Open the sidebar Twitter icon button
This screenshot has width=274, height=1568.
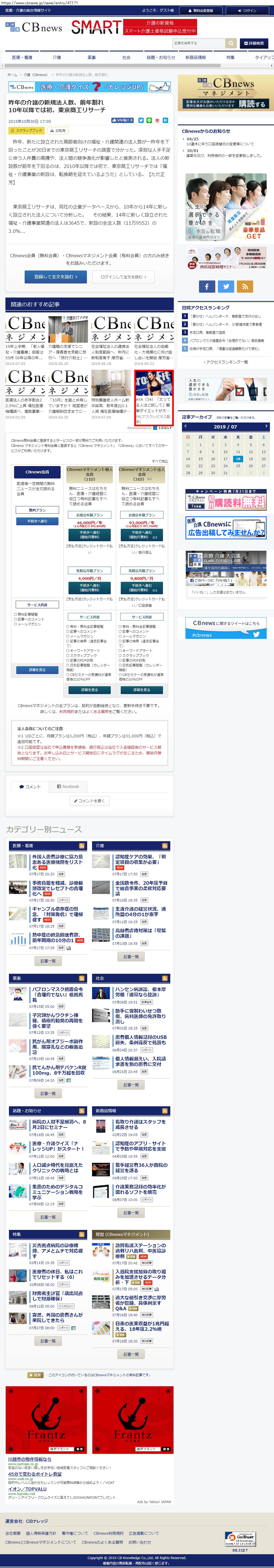point(226,286)
